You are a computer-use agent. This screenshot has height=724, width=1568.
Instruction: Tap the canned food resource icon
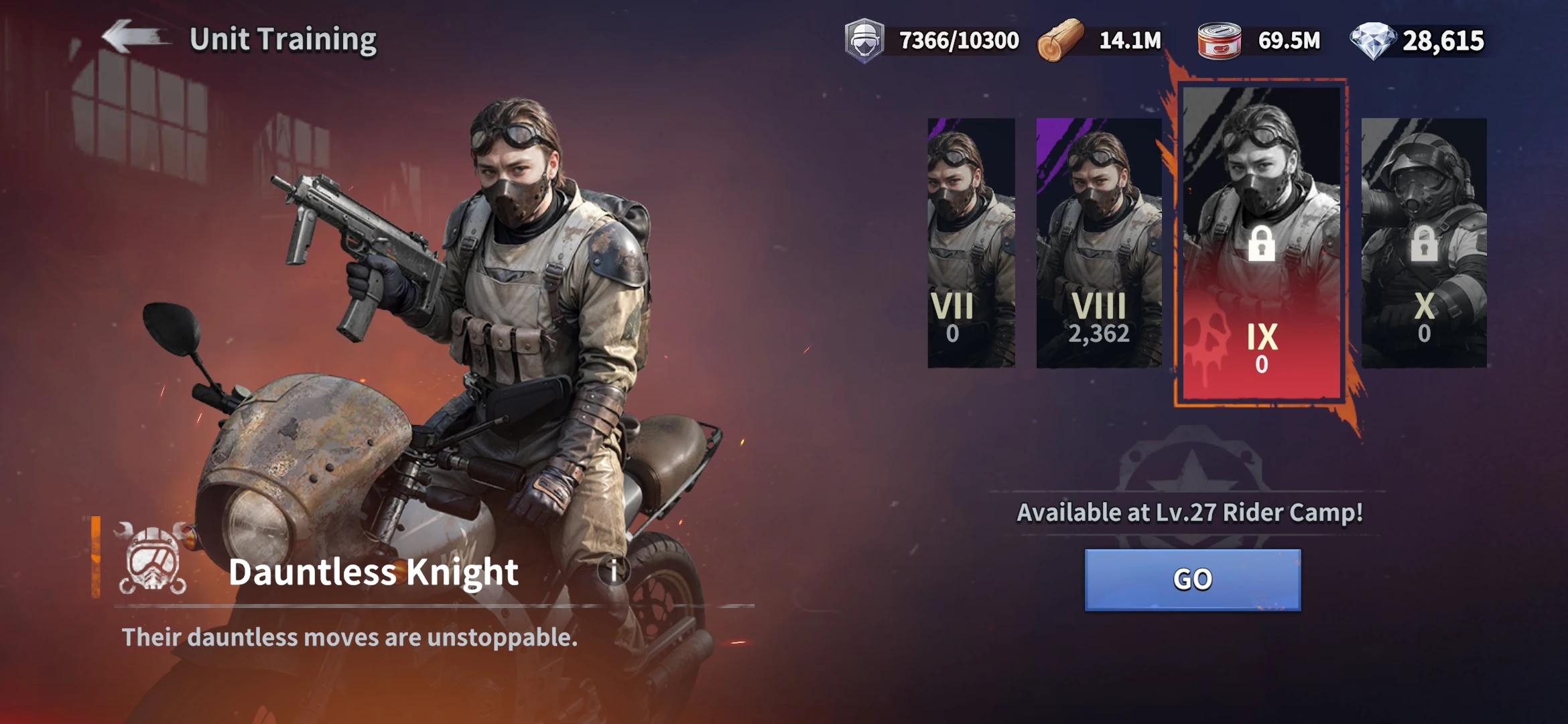(1219, 41)
